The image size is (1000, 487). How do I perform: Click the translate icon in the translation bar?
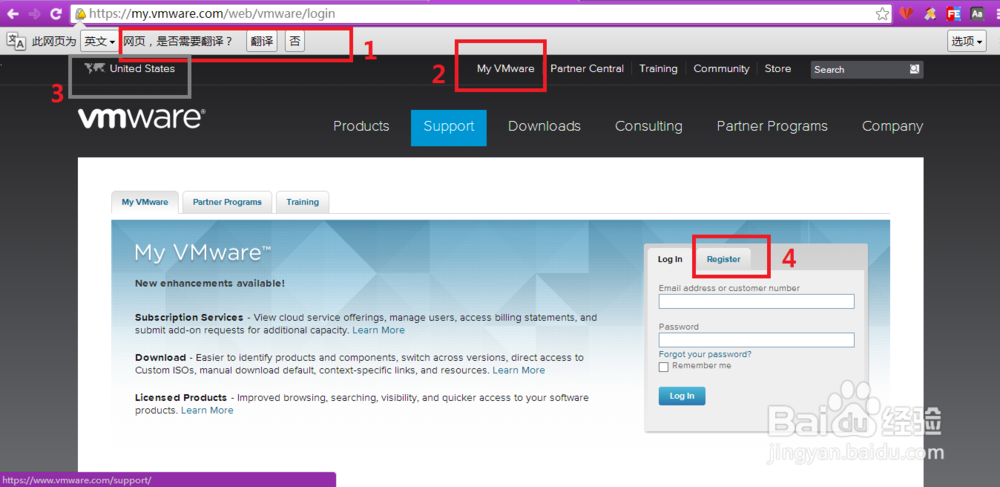(x=17, y=41)
